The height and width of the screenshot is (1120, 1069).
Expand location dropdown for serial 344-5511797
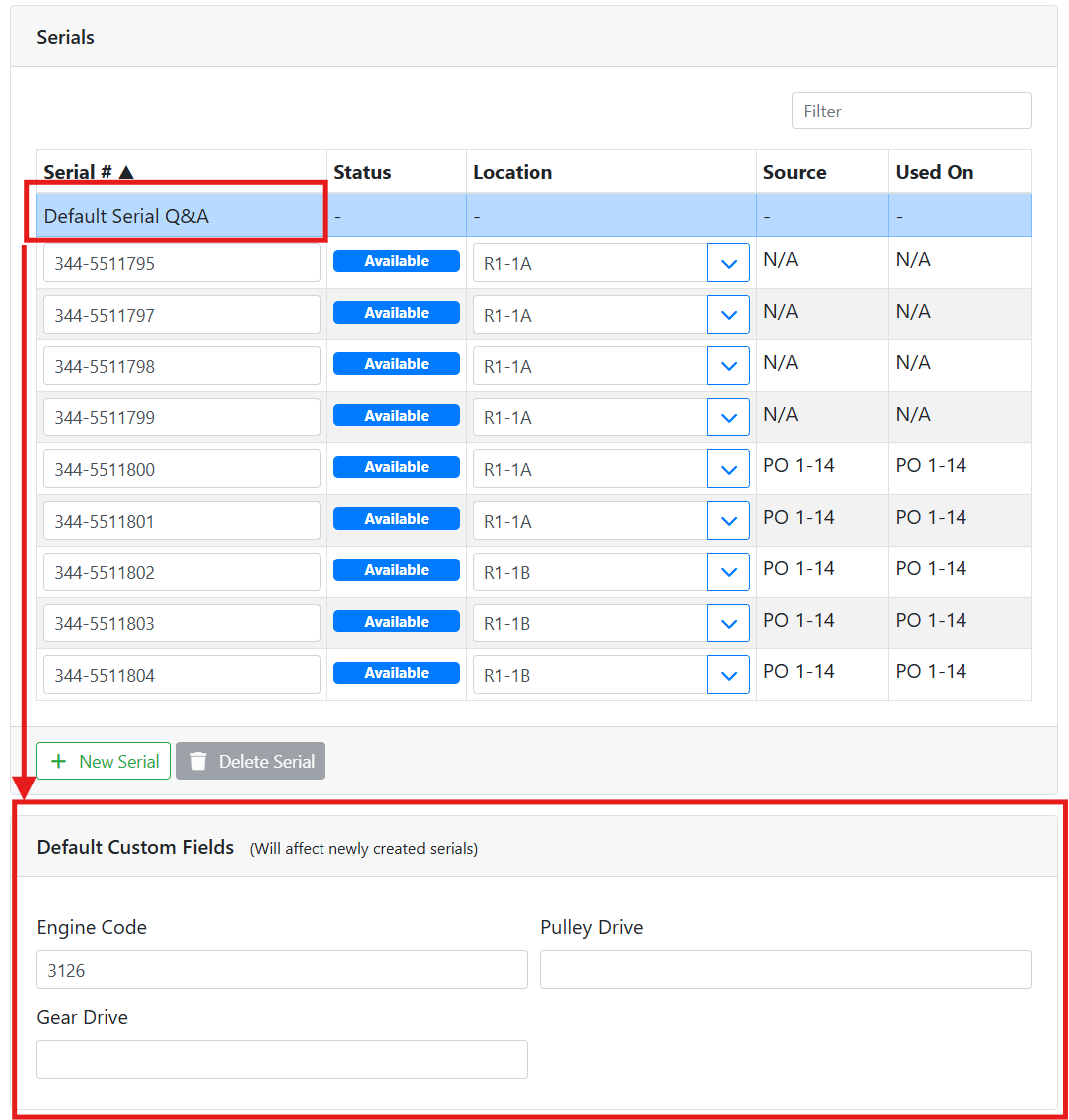[x=728, y=315]
